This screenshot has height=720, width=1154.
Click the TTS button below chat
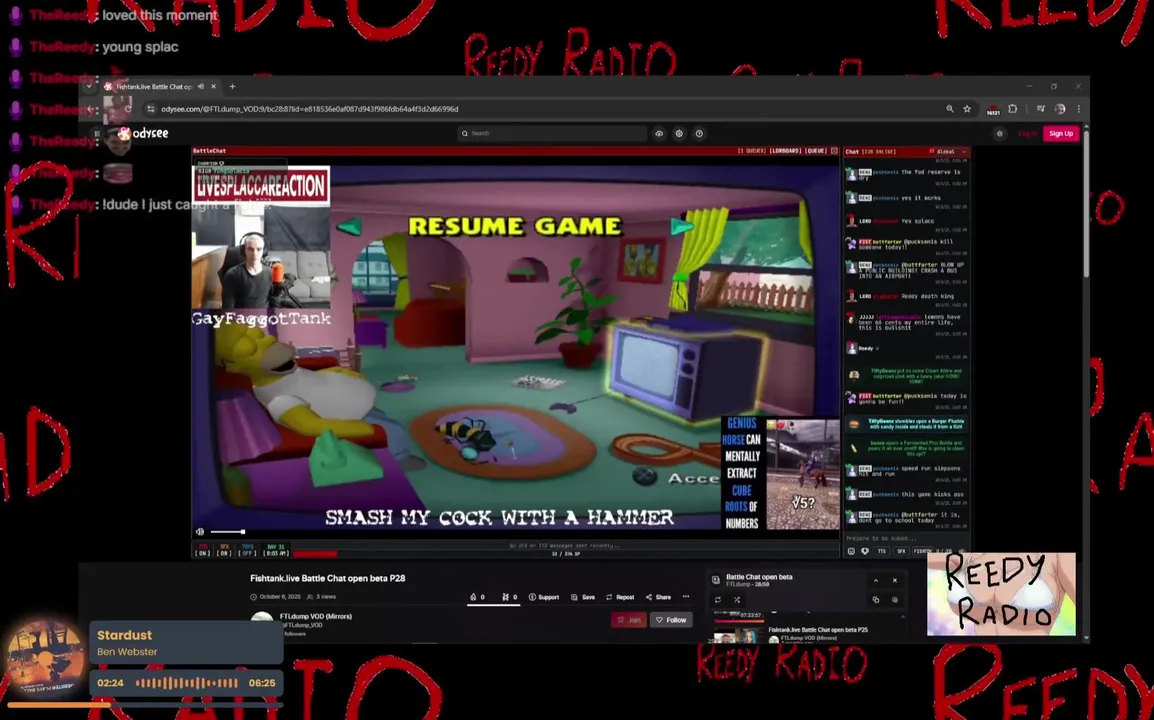(882, 551)
